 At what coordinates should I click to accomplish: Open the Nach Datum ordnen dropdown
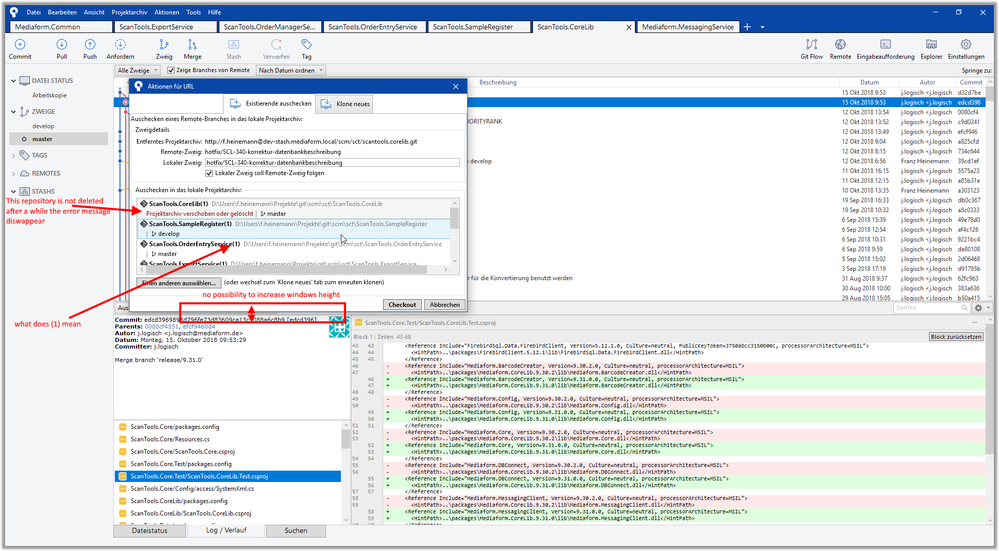tap(291, 70)
